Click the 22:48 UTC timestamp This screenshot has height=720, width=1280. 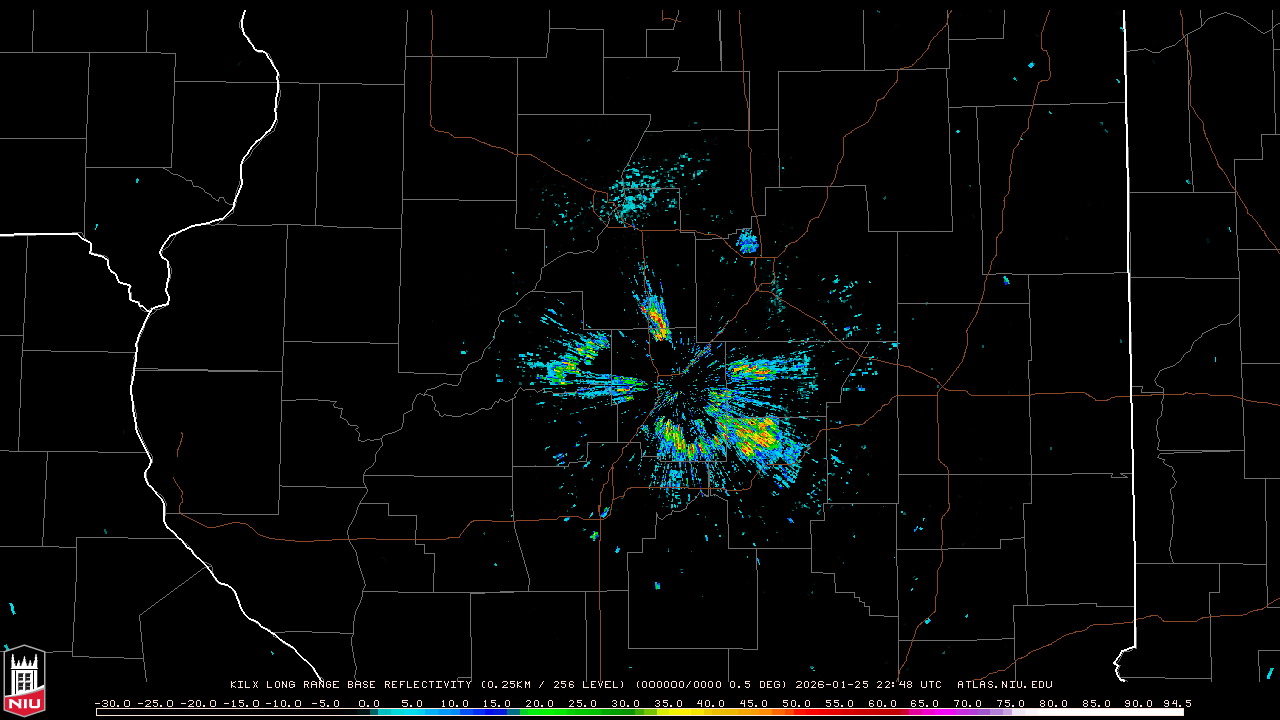[911, 684]
